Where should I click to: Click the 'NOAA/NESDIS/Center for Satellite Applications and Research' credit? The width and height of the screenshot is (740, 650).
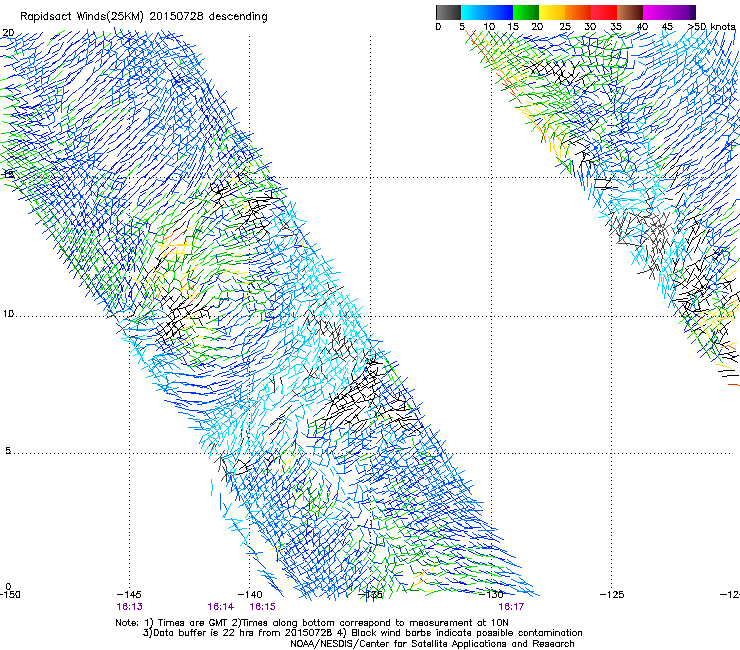pyautogui.click(x=432, y=644)
